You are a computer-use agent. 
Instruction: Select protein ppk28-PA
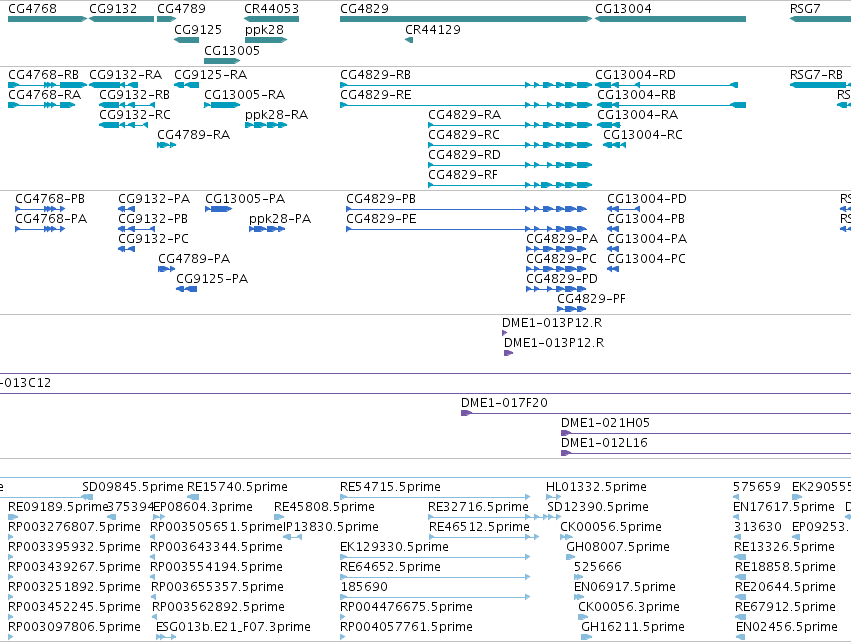pos(280,219)
